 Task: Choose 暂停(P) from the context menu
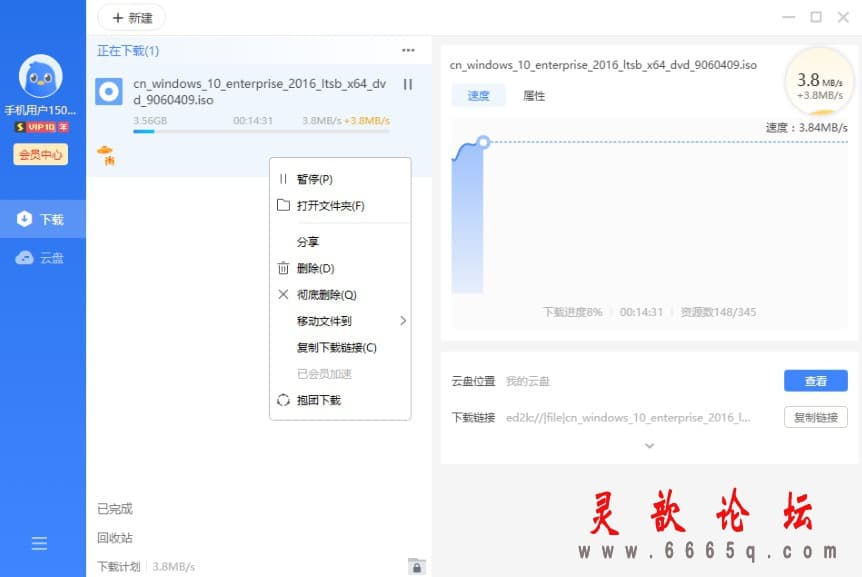pyautogui.click(x=340, y=179)
